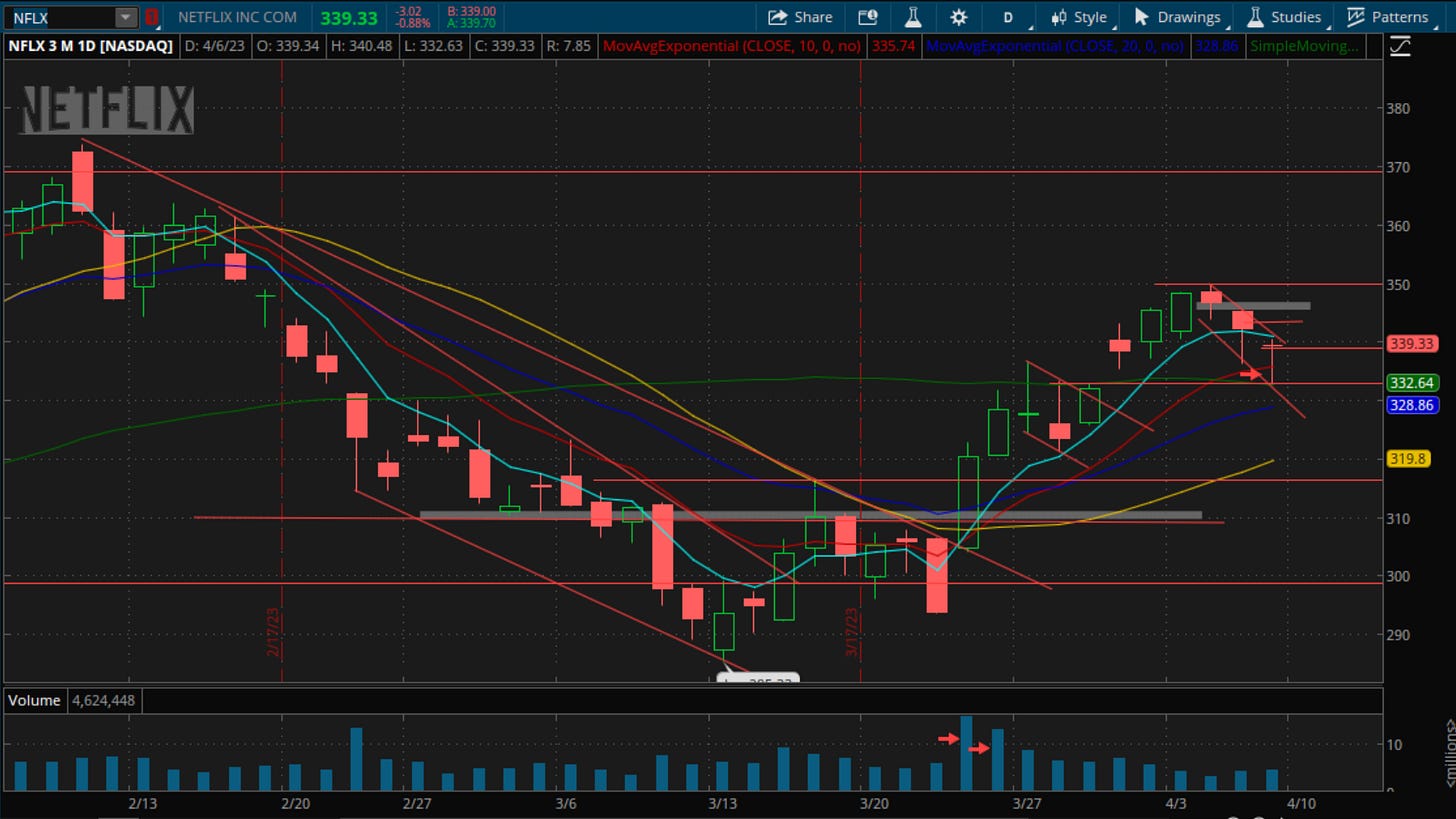Click the O: 339.34 open value
The height and width of the screenshot is (819, 1456).
click(288, 46)
